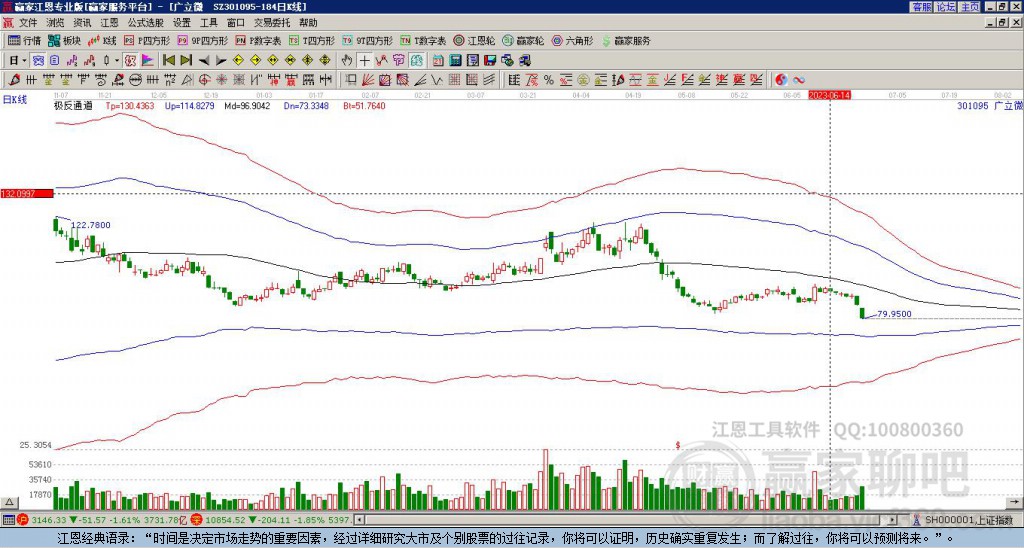Open the 9P四方形 tool

click(203, 40)
